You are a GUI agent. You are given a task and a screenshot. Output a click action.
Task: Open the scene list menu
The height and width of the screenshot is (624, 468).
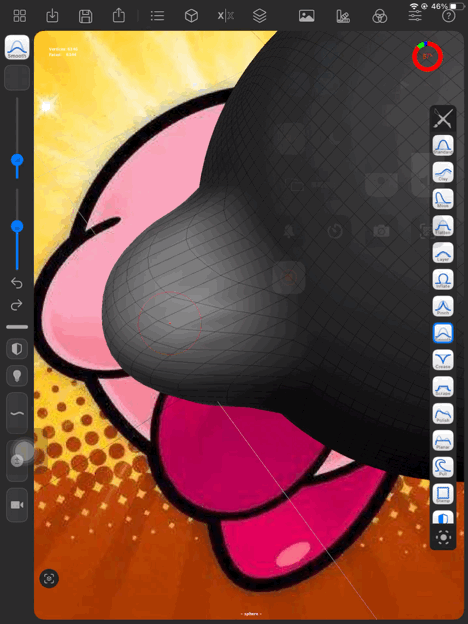tap(158, 16)
